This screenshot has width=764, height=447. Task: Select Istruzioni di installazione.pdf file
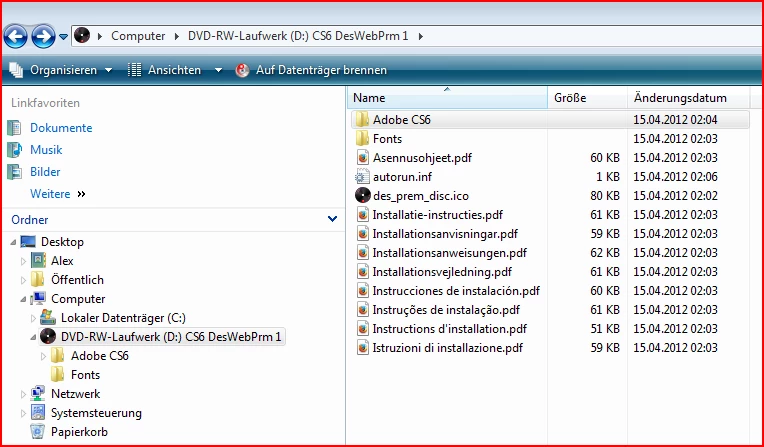pyautogui.click(x=447, y=348)
